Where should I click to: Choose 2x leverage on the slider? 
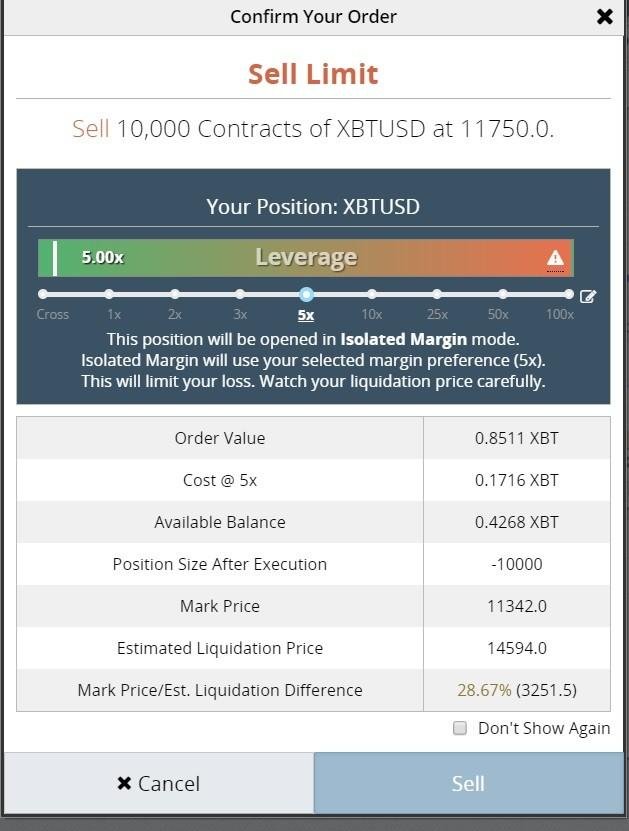pos(175,294)
